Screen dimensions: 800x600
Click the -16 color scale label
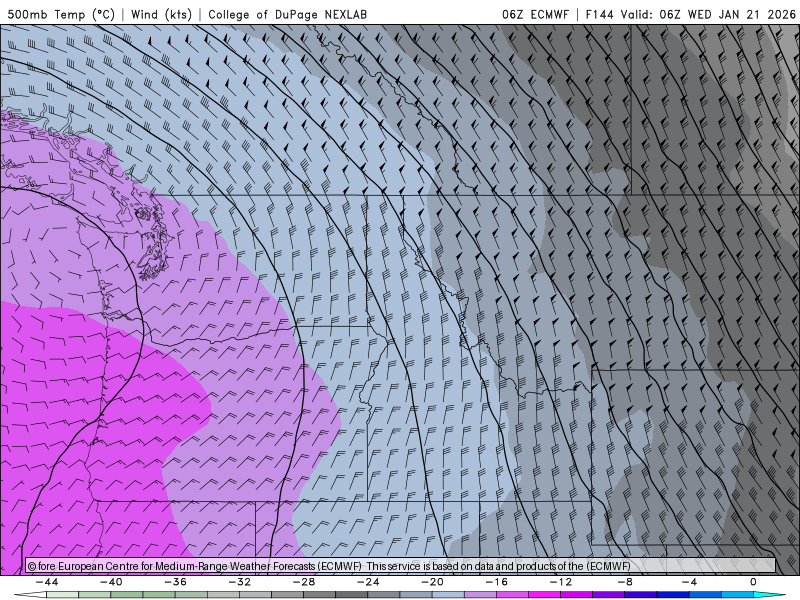pos(497,582)
